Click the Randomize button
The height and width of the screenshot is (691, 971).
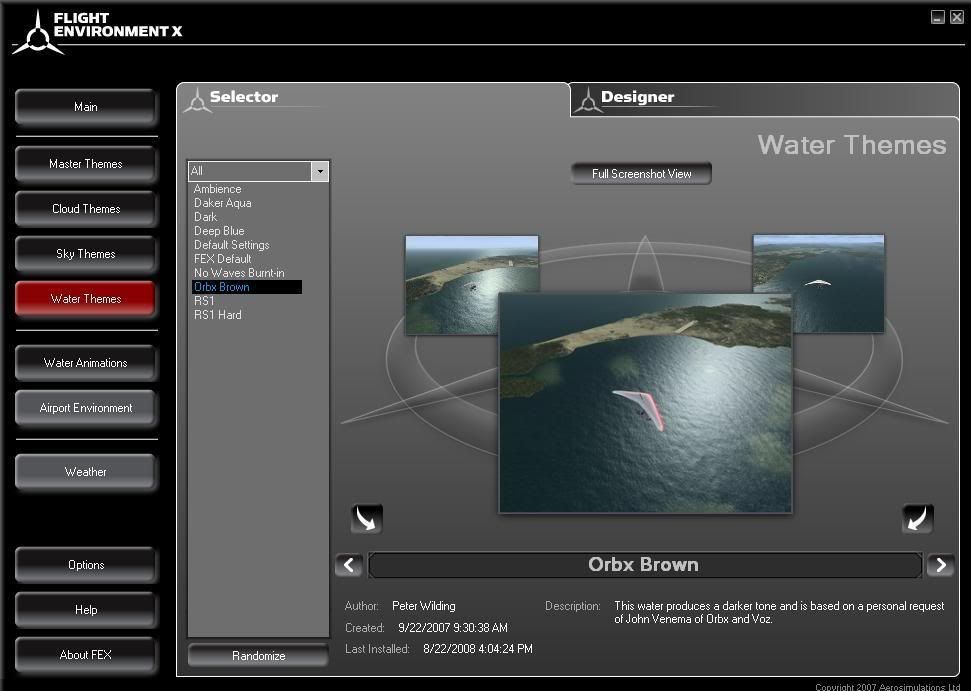point(258,656)
